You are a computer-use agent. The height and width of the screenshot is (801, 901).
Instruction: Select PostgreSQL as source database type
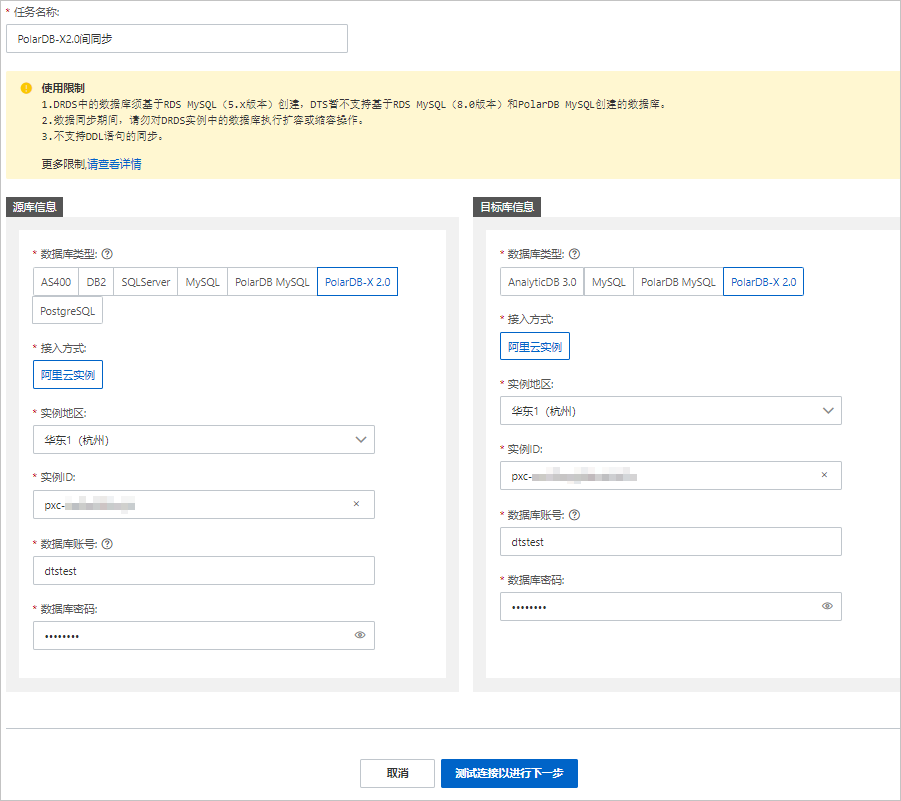(68, 310)
